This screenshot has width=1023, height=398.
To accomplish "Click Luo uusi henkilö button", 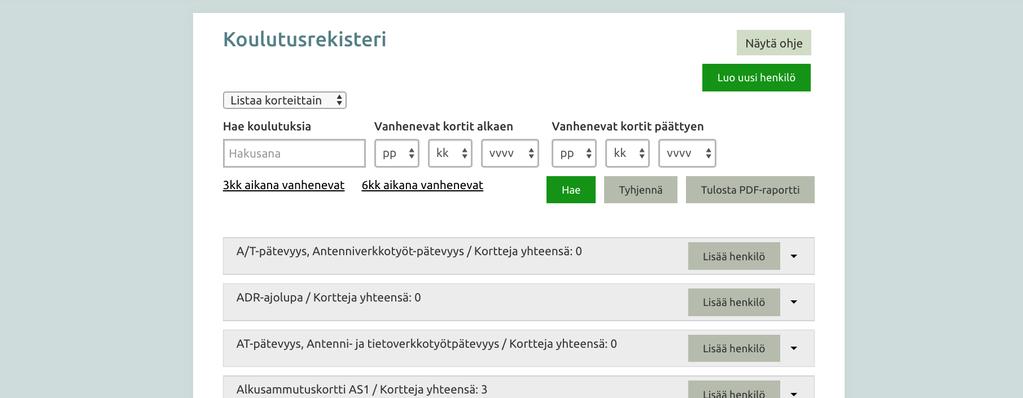I will [x=756, y=78].
